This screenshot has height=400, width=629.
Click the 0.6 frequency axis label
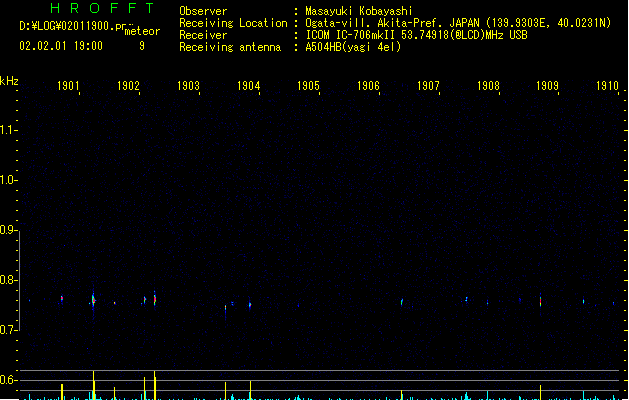8,380
